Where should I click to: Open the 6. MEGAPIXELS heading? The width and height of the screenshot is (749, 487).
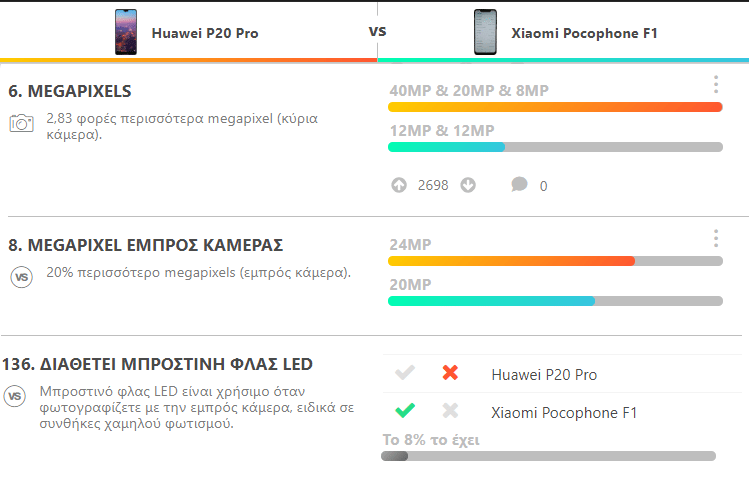point(70,91)
